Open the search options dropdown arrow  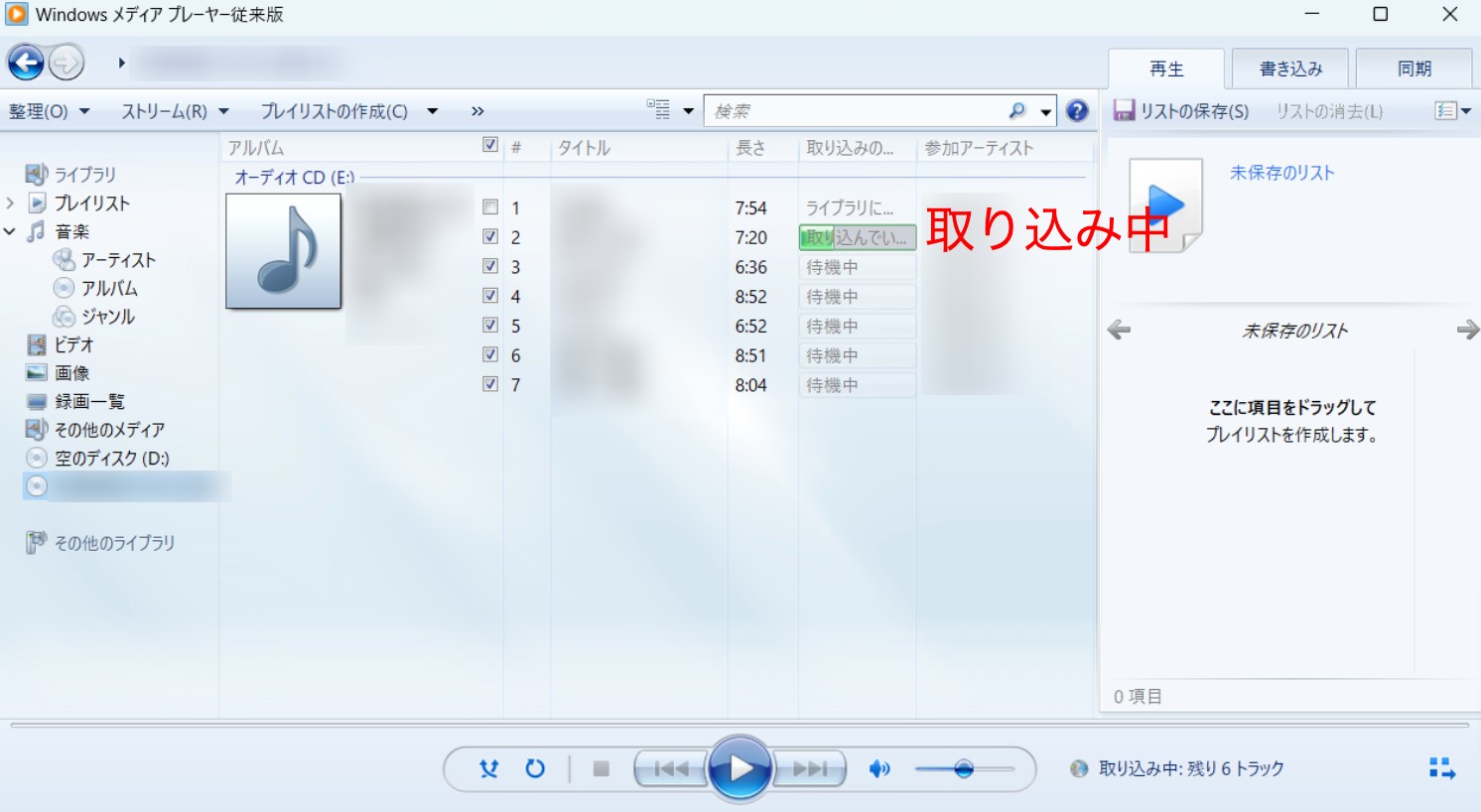coord(1045,112)
